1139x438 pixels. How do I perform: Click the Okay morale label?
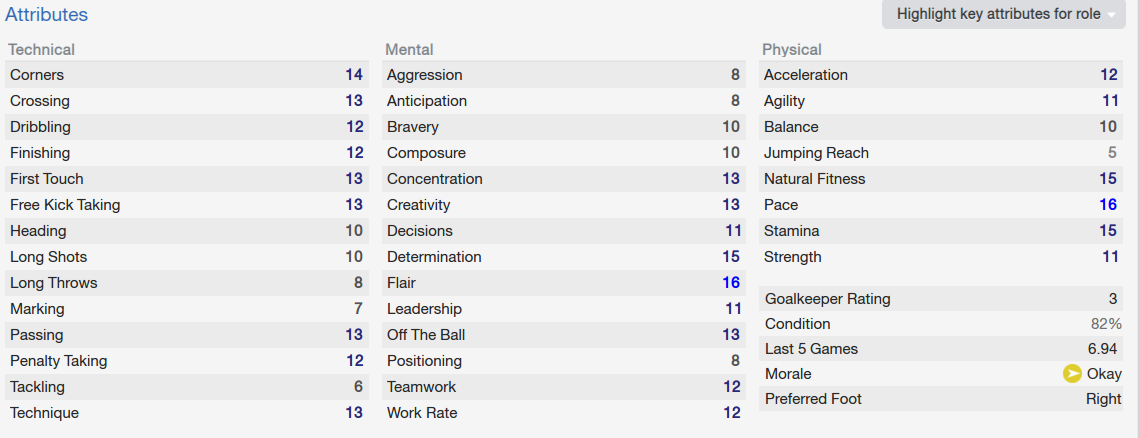[1104, 374]
